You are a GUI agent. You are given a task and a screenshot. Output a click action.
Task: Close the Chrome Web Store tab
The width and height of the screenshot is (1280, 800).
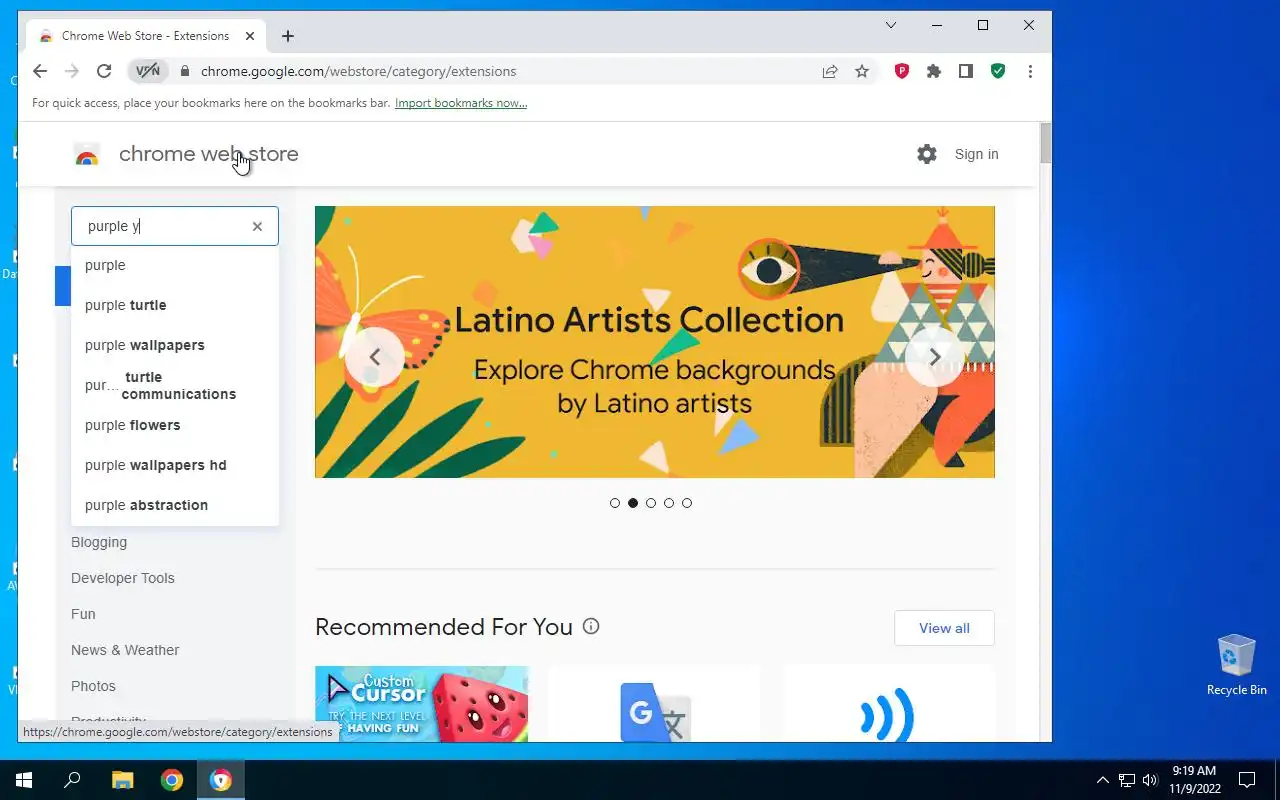(250, 36)
